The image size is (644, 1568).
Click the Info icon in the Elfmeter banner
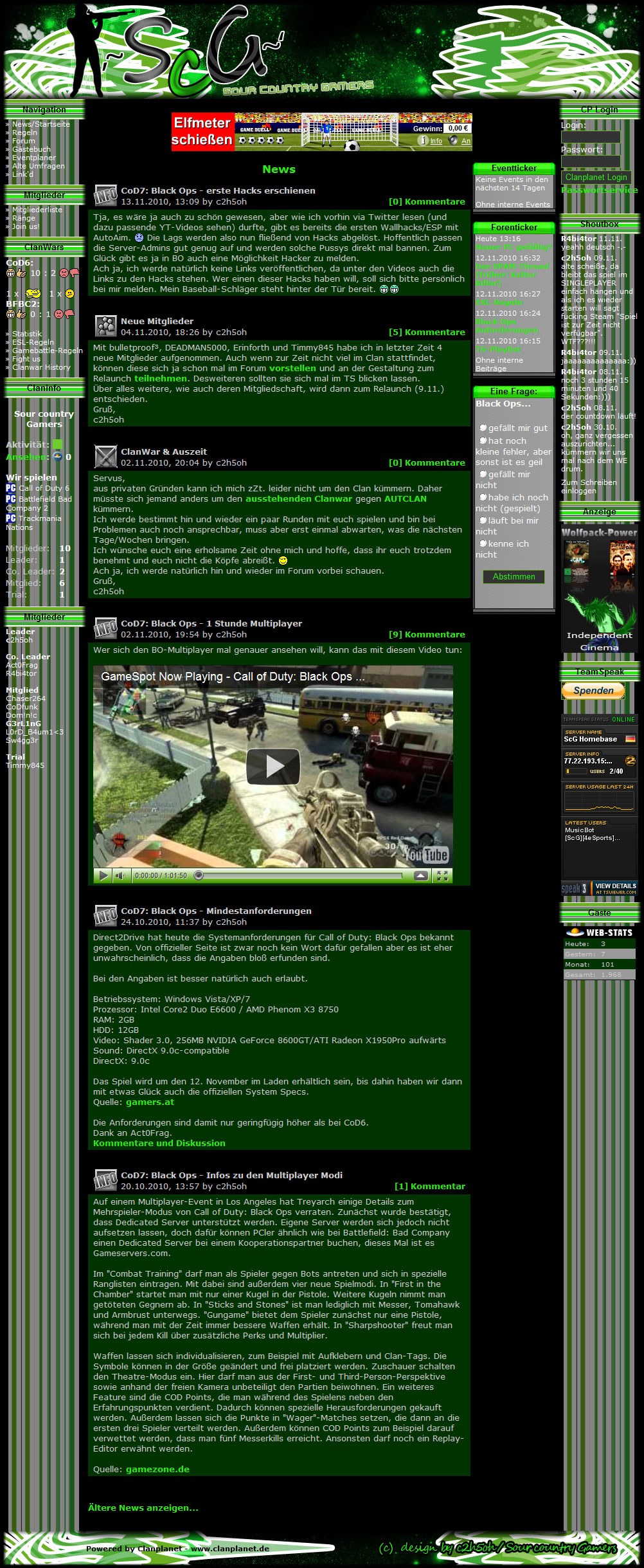tap(423, 140)
